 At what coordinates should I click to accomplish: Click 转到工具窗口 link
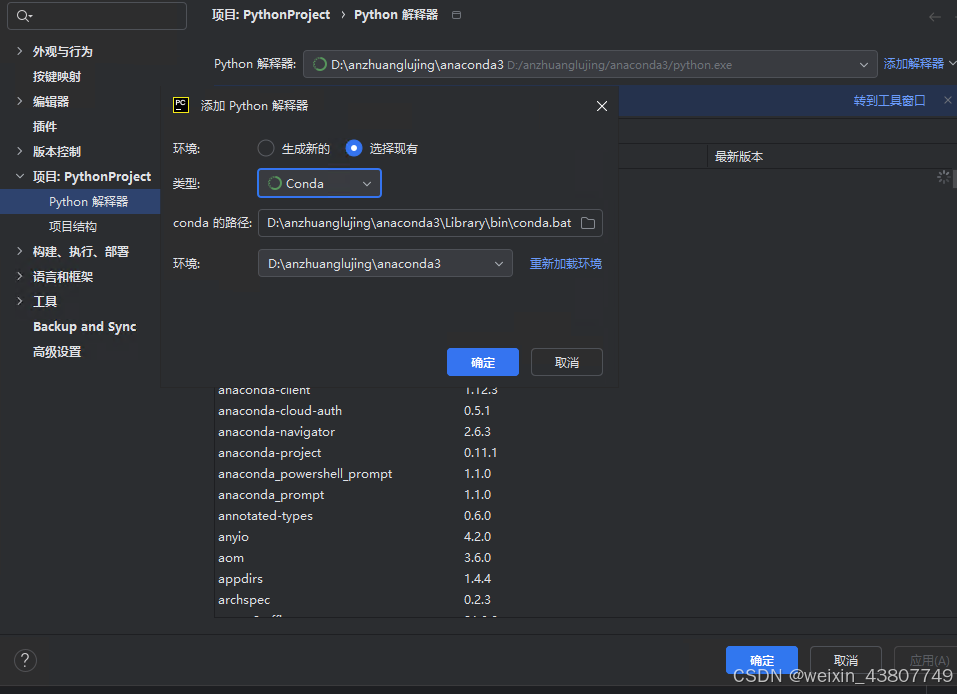889,101
